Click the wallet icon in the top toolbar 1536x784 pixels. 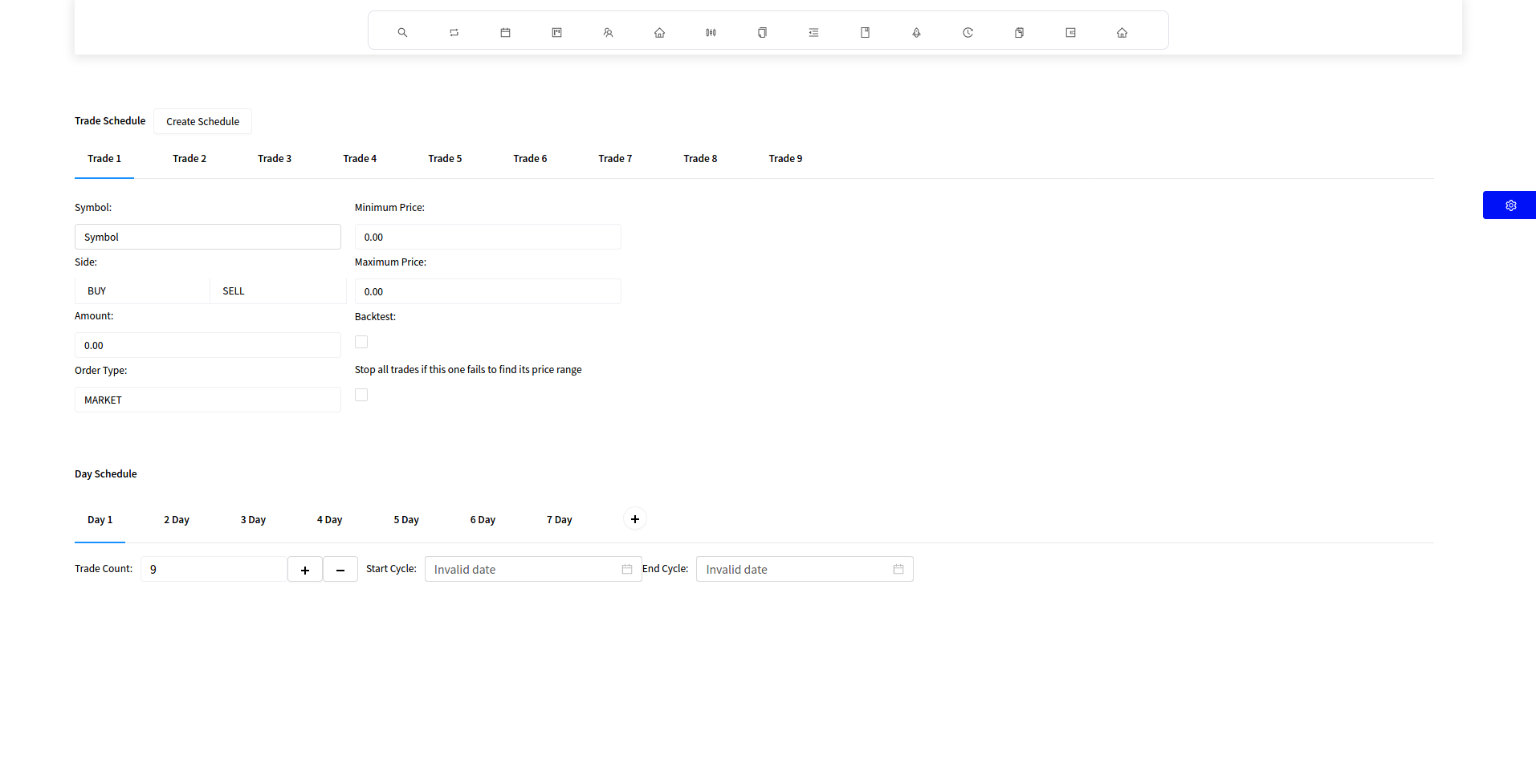pyautogui.click(x=1070, y=33)
